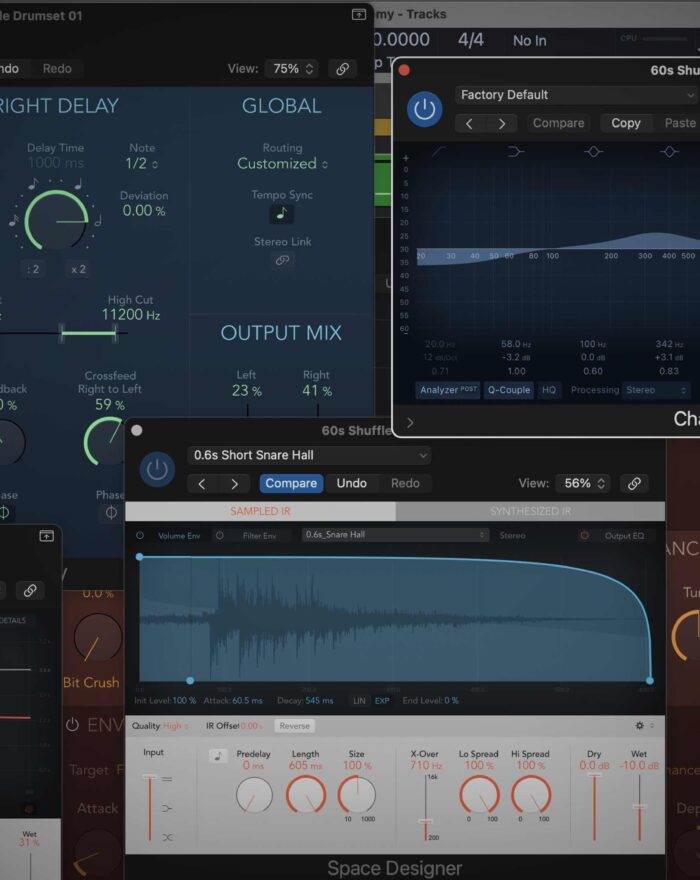Viewport: 700px width, 880px height.
Task: Open Stereo Delay View 75% dropdown
Action: (x=292, y=69)
